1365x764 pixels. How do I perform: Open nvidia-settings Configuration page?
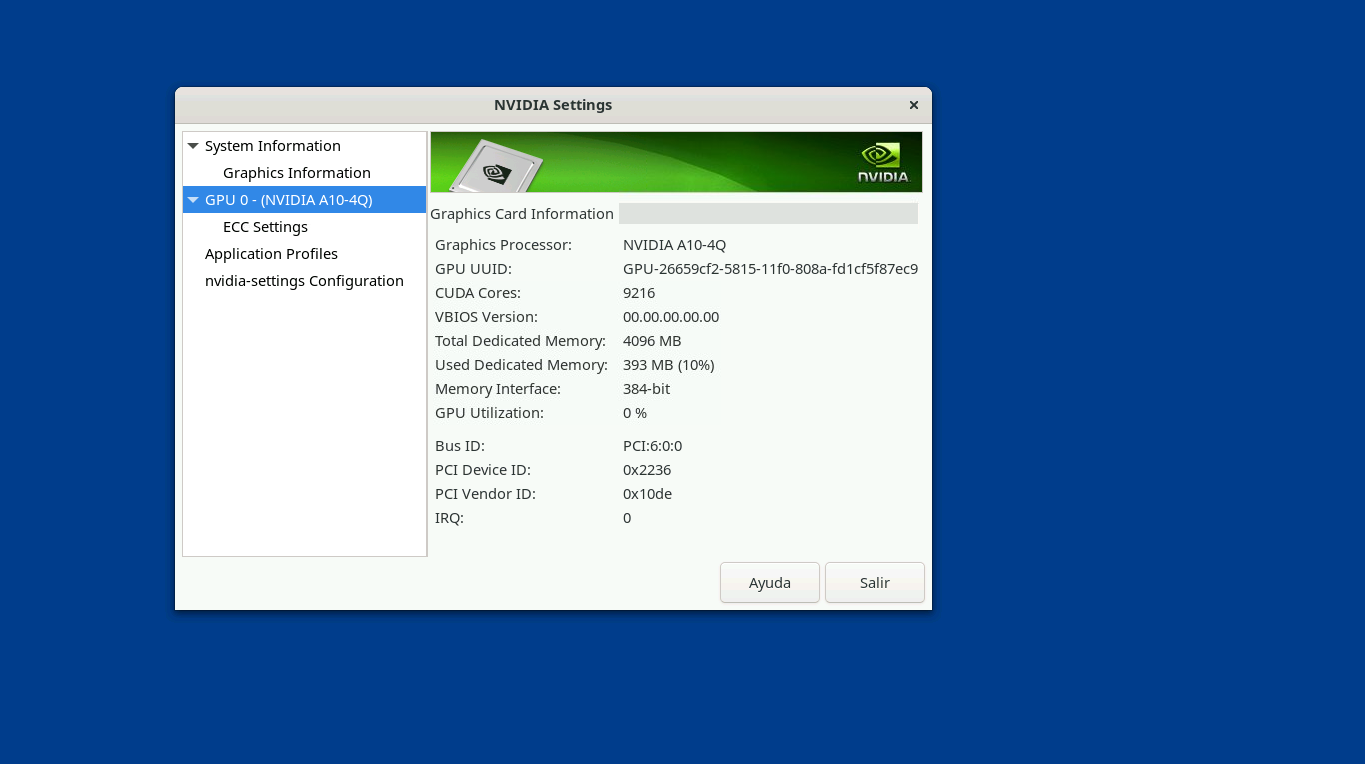[304, 281]
